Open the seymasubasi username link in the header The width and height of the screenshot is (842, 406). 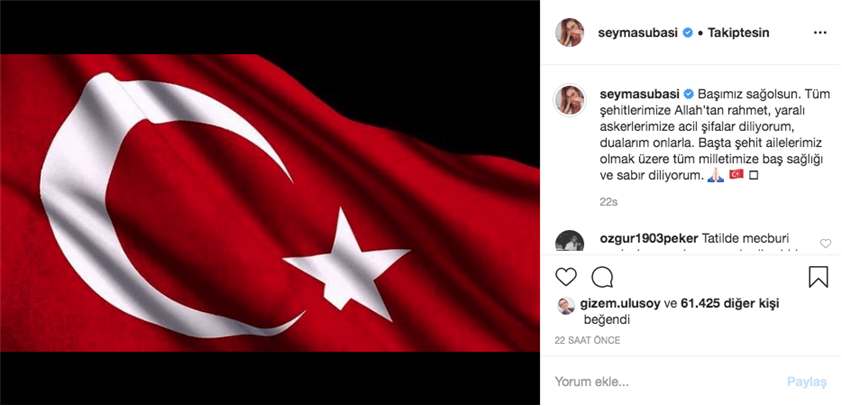(638, 33)
